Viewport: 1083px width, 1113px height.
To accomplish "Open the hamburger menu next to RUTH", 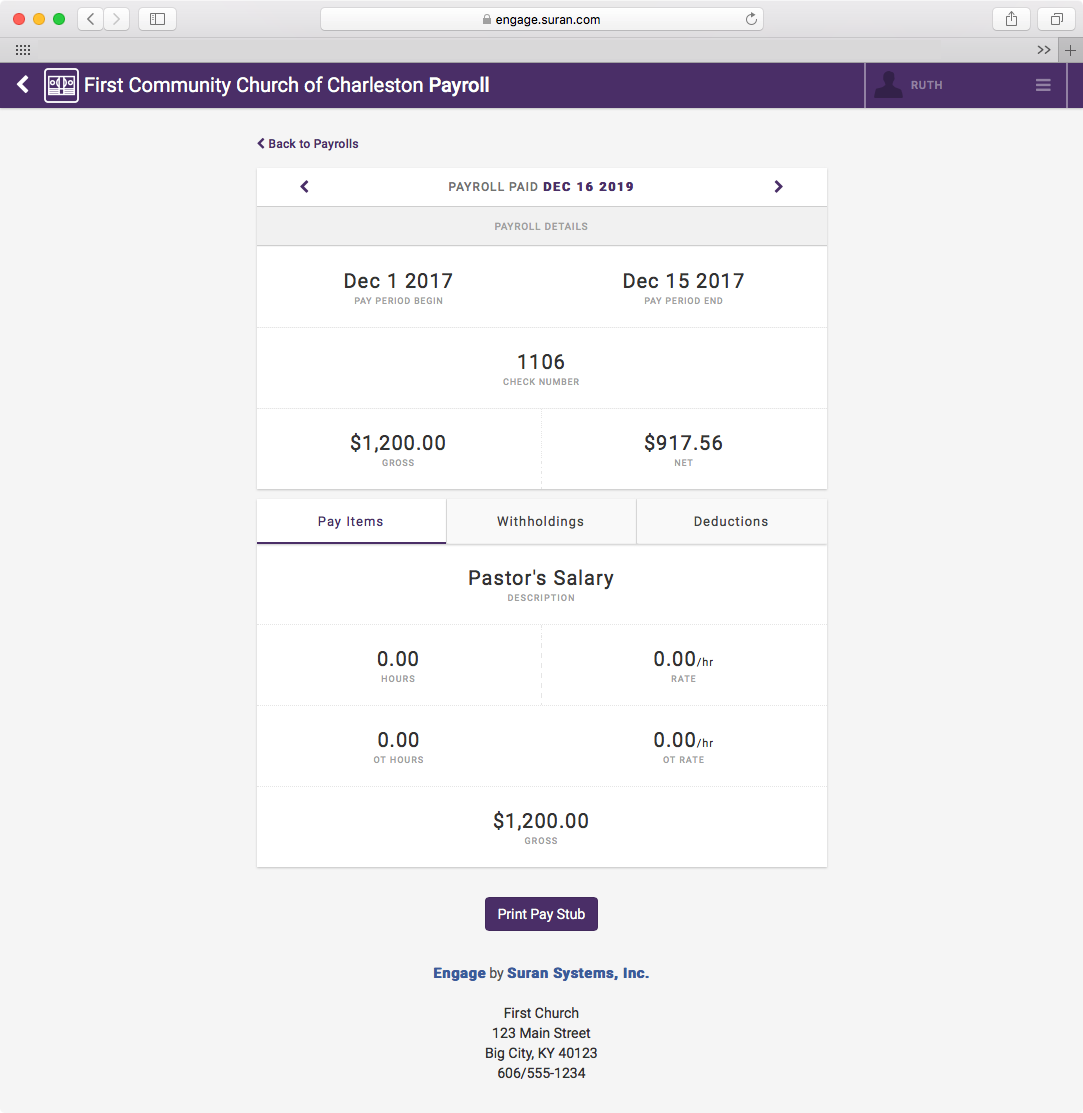I will [x=1043, y=85].
